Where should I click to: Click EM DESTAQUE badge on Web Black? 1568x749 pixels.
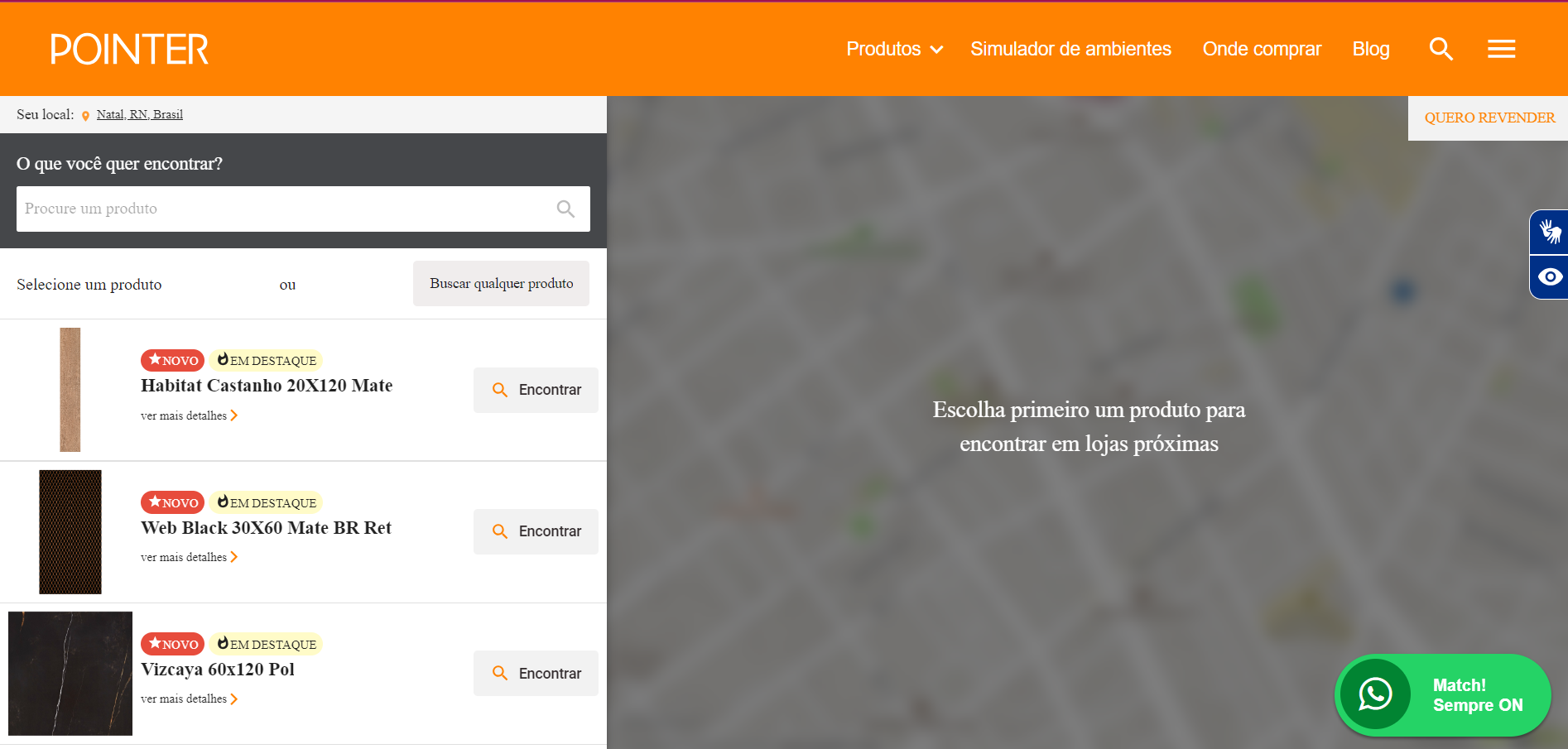(x=265, y=502)
